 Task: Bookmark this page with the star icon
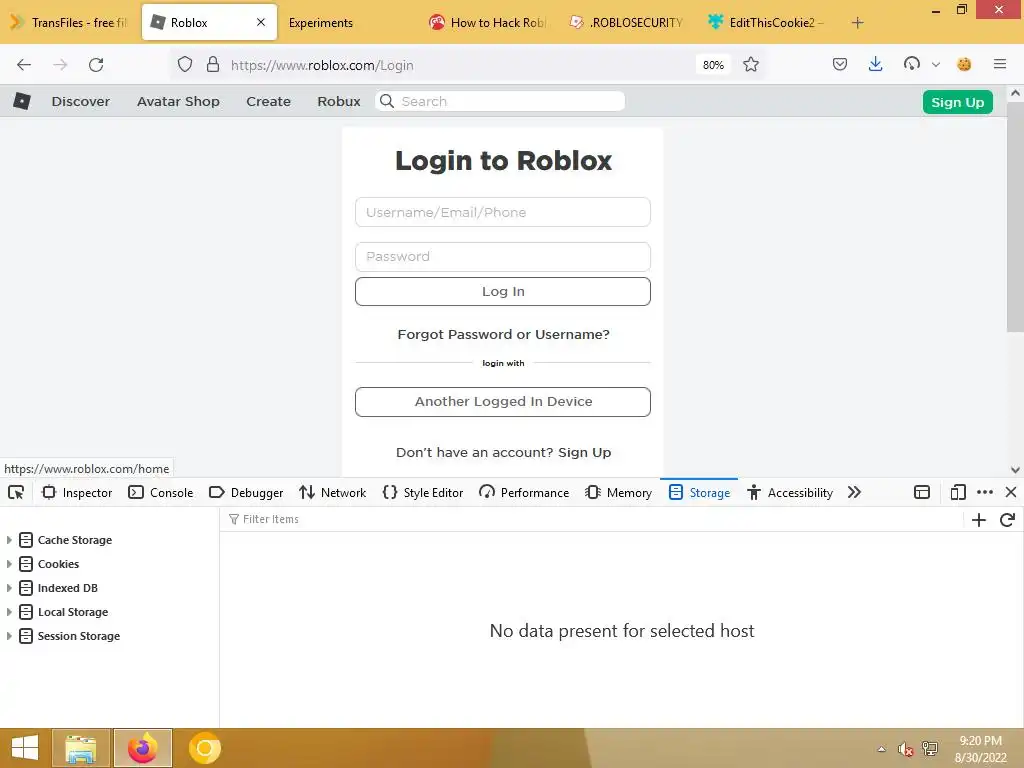click(751, 65)
